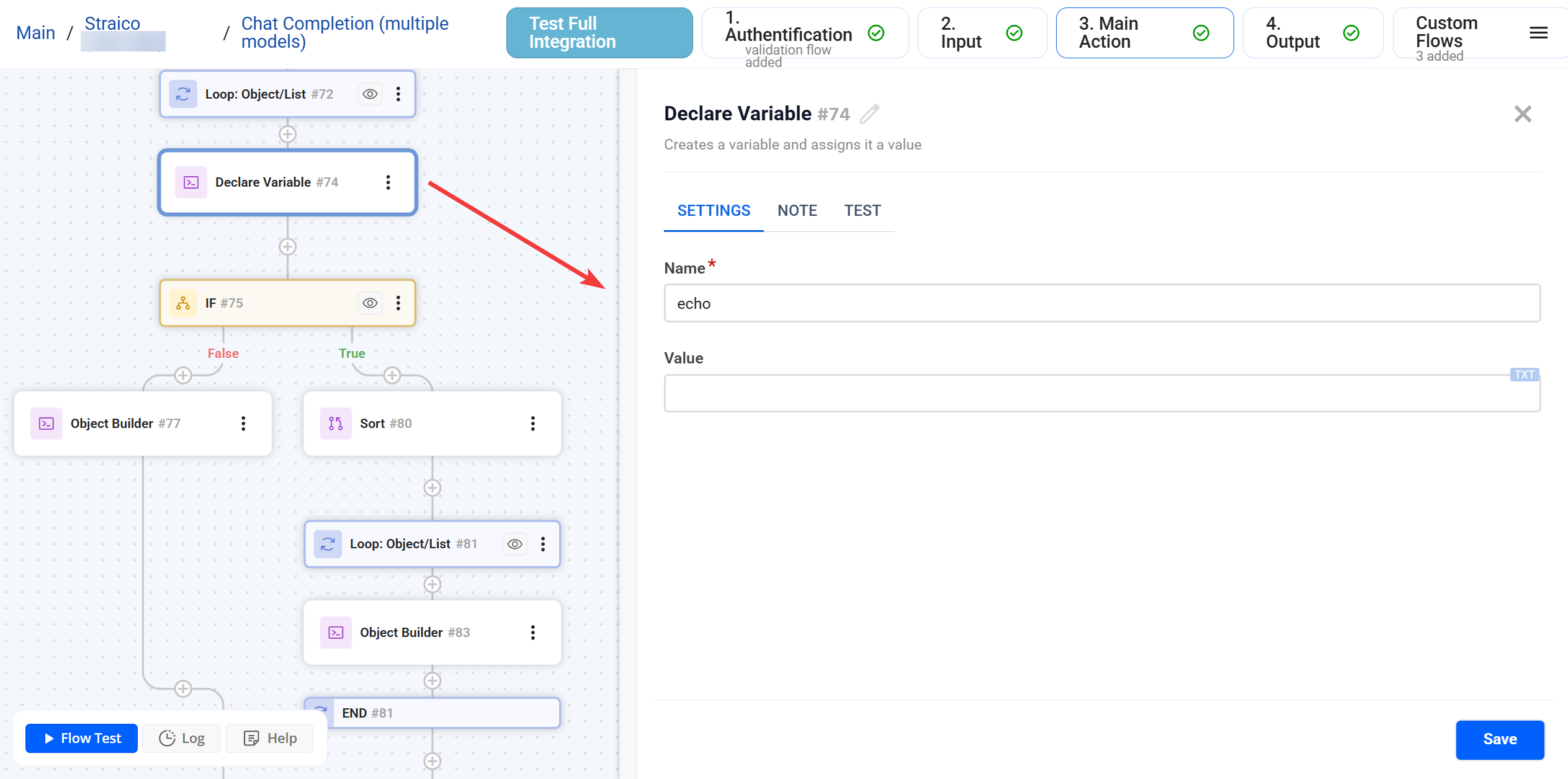This screenshot has height=779, width=1568.
Task: Open three-dot menu on Object Builder #83
Action: click(532, 633)
